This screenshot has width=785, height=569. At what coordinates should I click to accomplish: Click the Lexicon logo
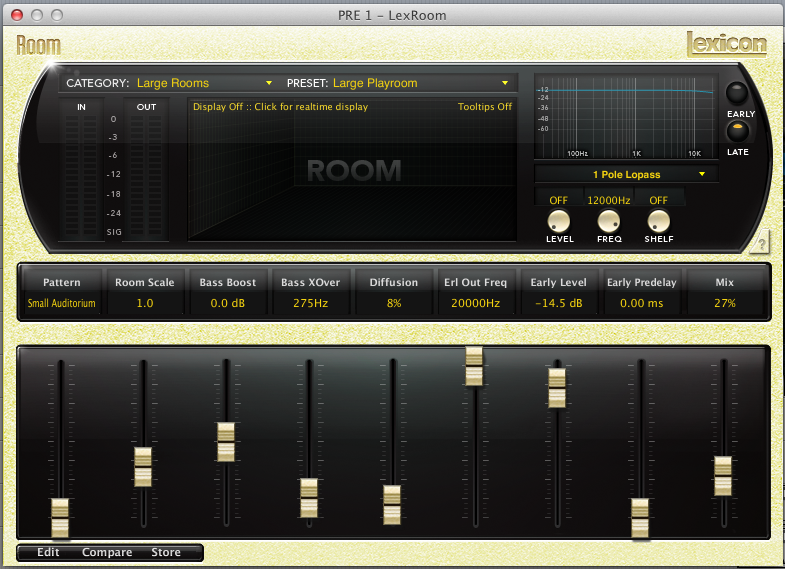click(x=726, y=44)
